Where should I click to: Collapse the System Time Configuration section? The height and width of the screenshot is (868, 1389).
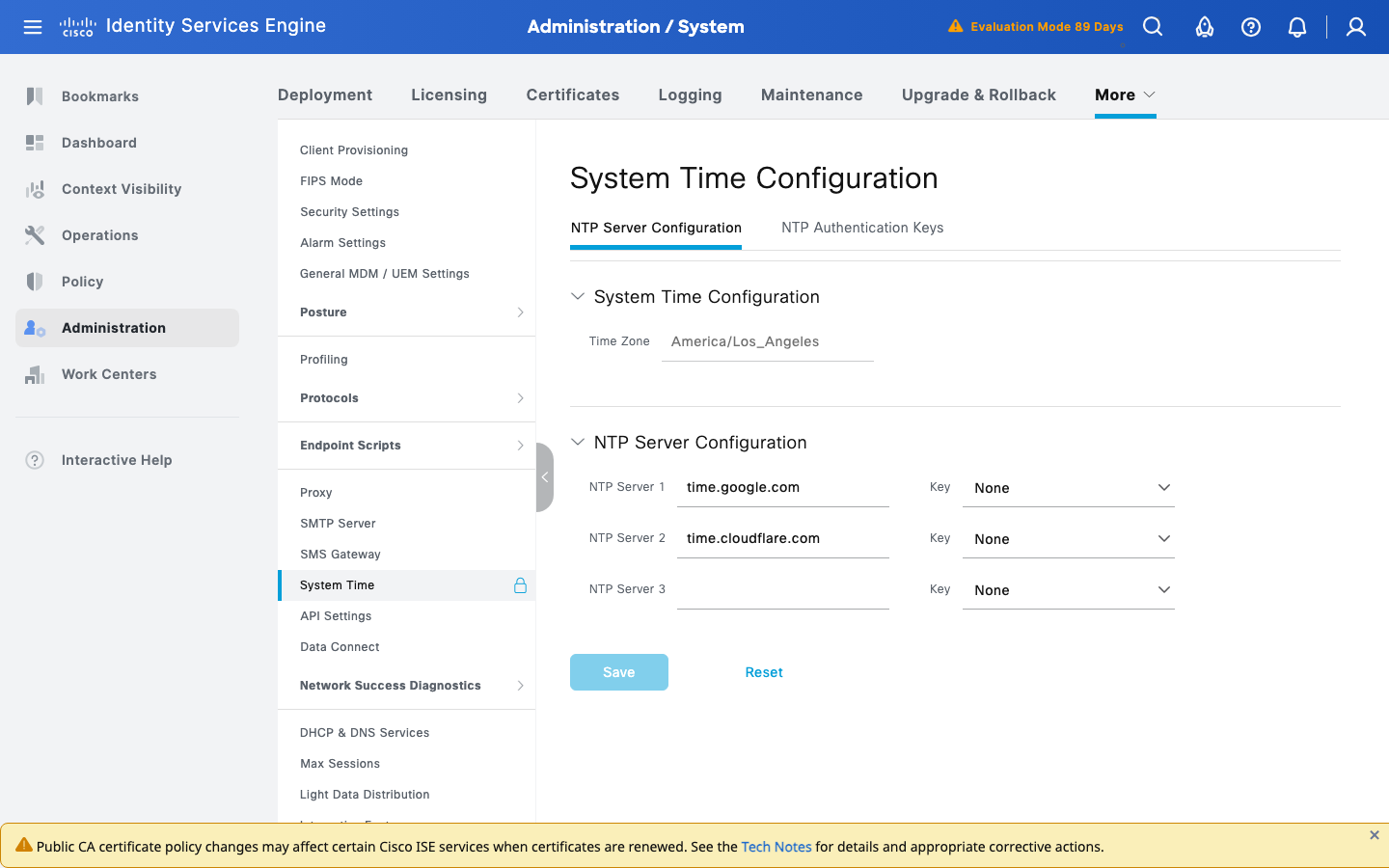(578, 297)
